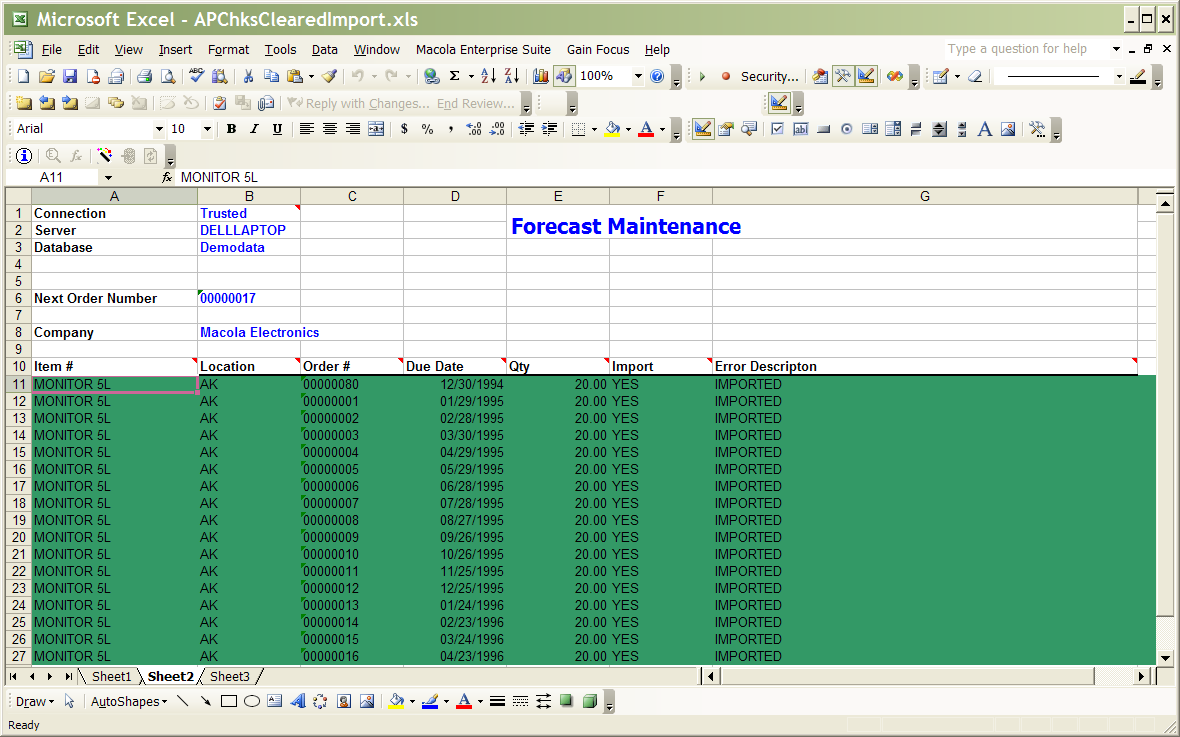Apply the red Font Color swatch in formatting toolbar
The image size is (1180, 737).
point(646,129)
